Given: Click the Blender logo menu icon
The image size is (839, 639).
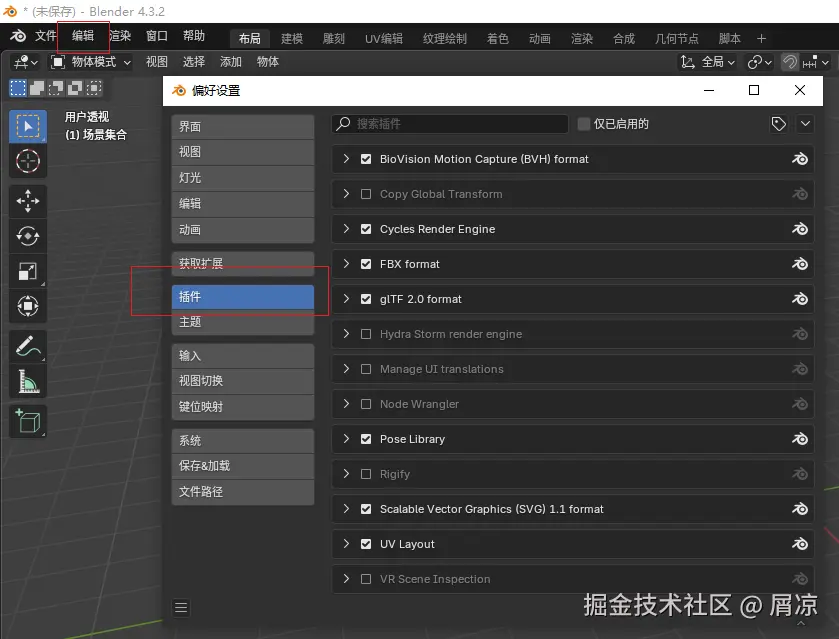Looking at the screenshot, I should [18, 36].
